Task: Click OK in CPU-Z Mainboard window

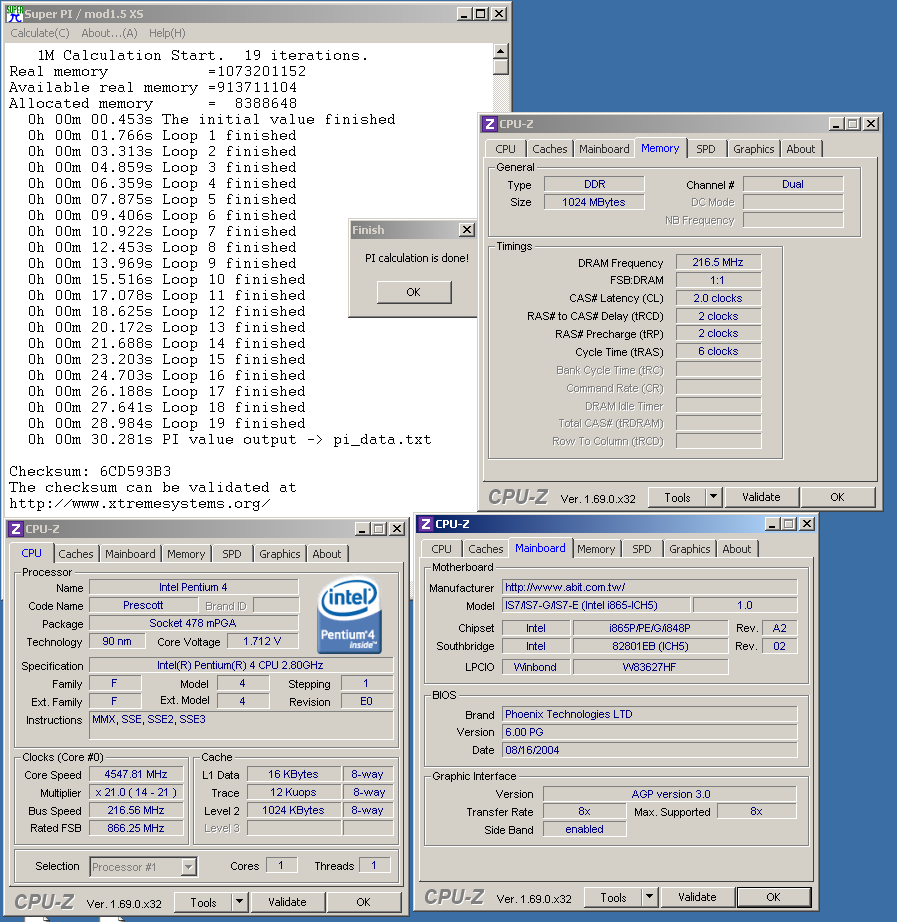Action: coord(773,897)
